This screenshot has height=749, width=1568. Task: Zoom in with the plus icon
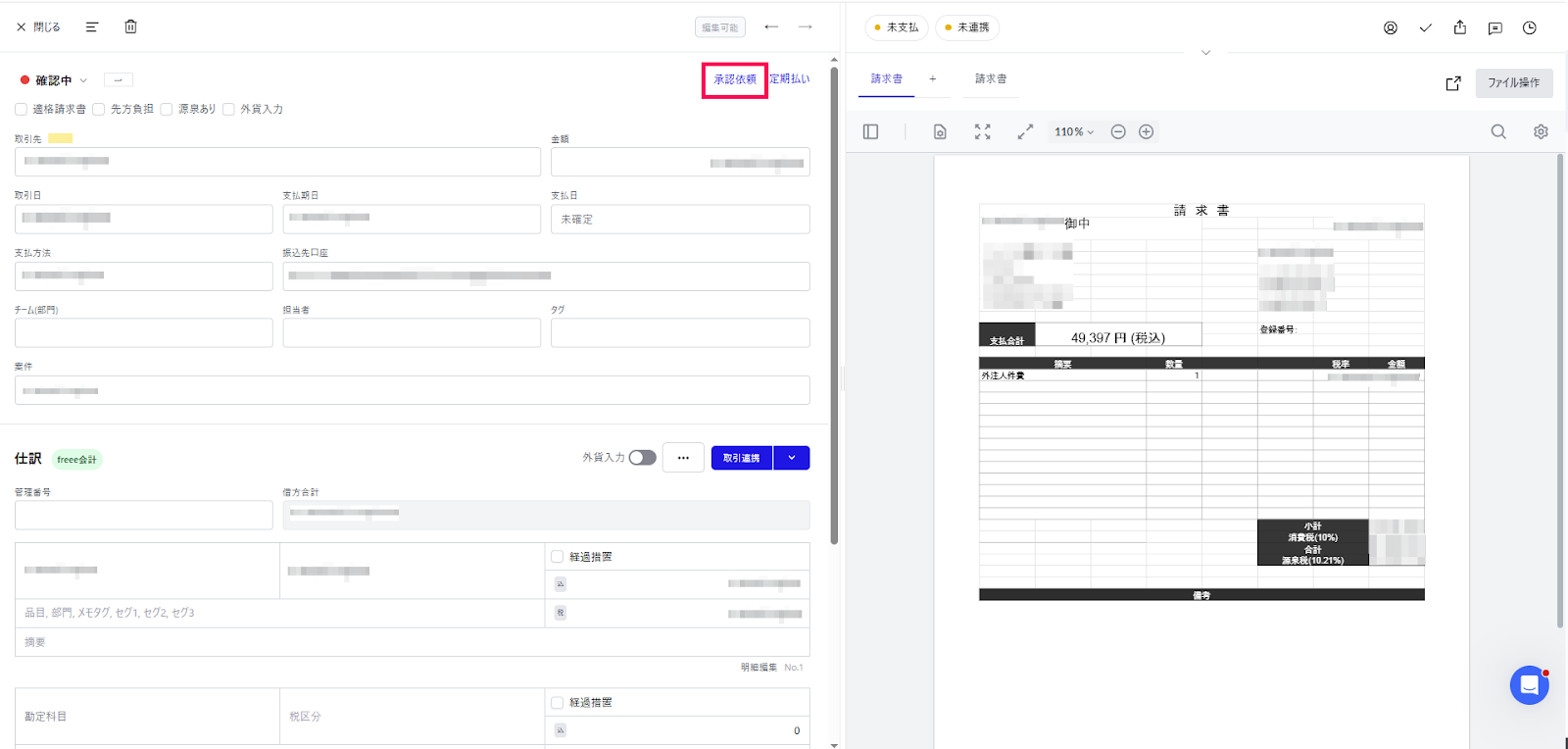click(x=1146, y=131)
